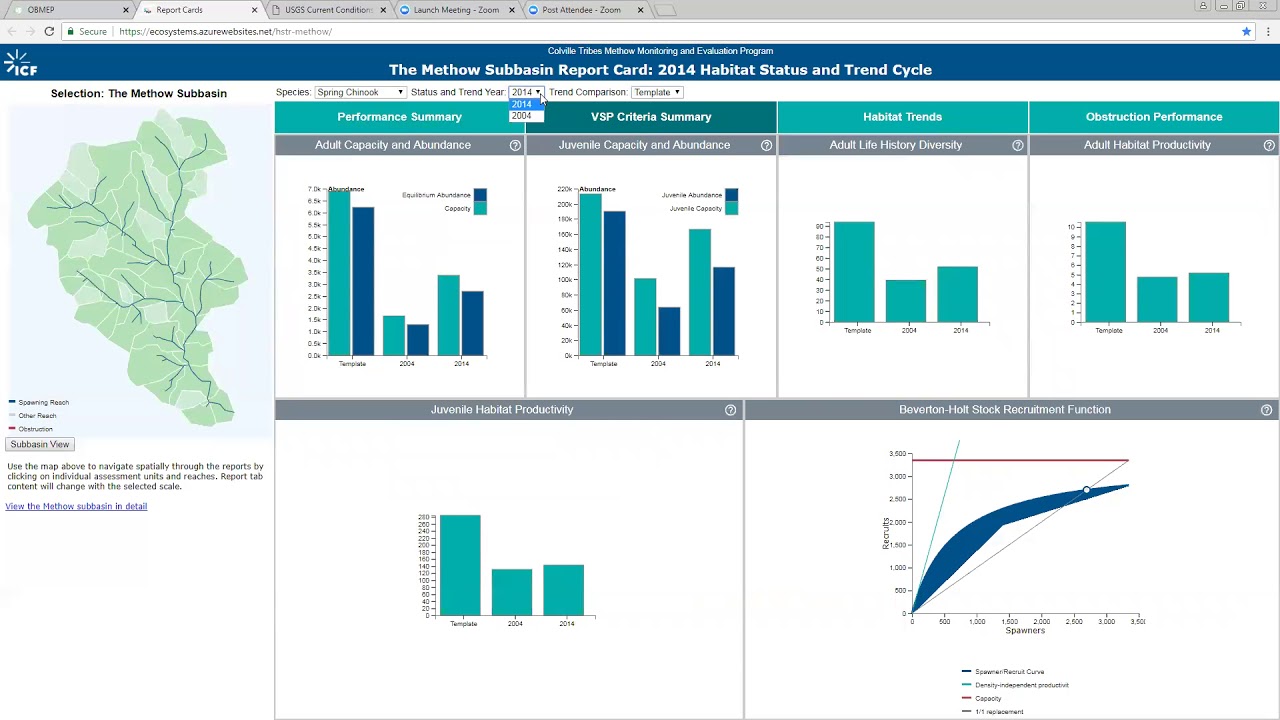This screenshot has width=1280, height=720.
Task: Click the 2004 bar in Juvenile Habitat Productivity
Action: tap(512, 592)
